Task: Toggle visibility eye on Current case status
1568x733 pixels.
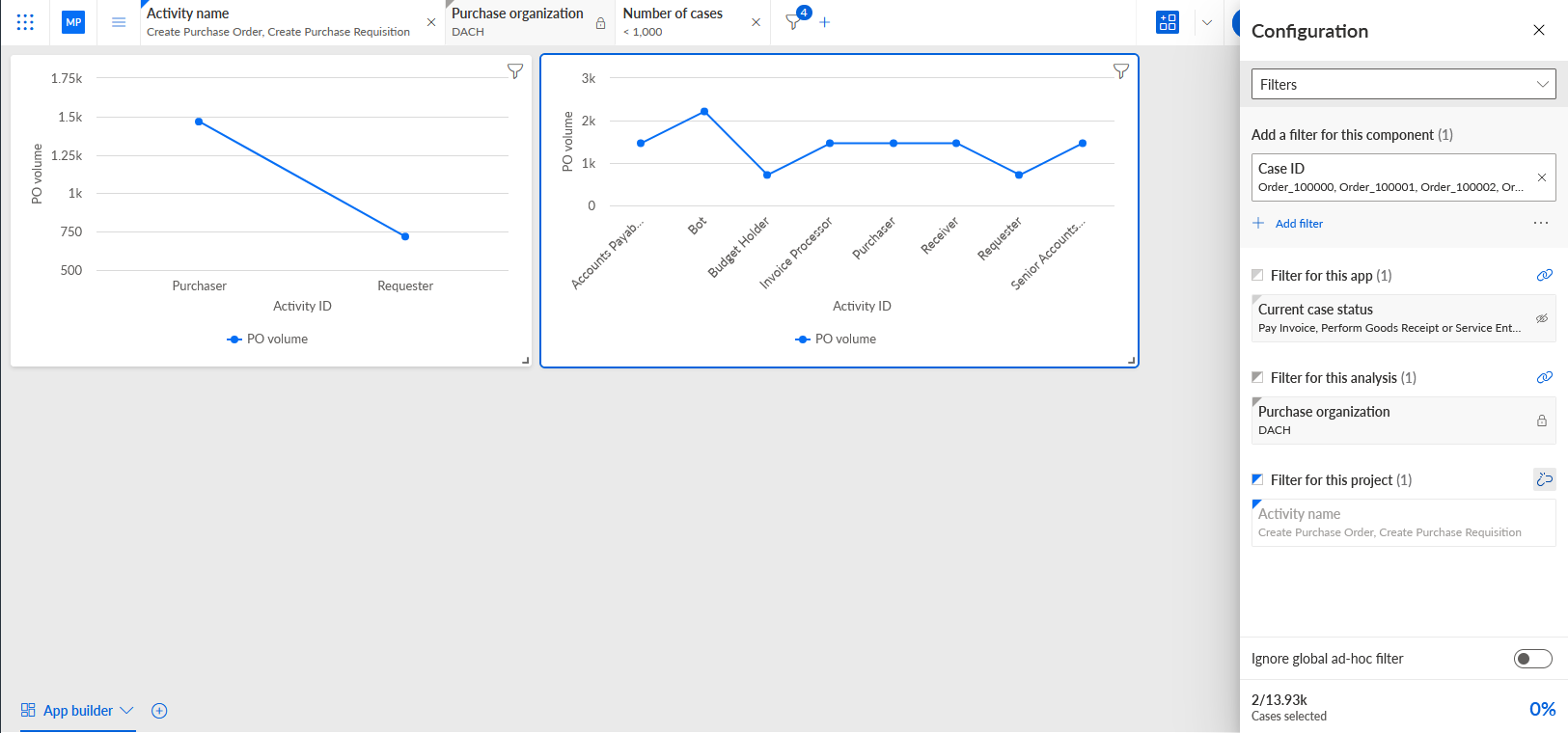Action: click(1542, 318)
